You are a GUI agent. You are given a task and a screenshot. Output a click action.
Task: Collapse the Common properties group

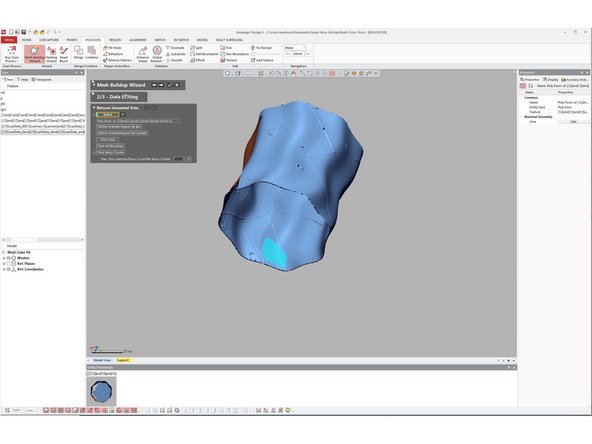[522, 97]
